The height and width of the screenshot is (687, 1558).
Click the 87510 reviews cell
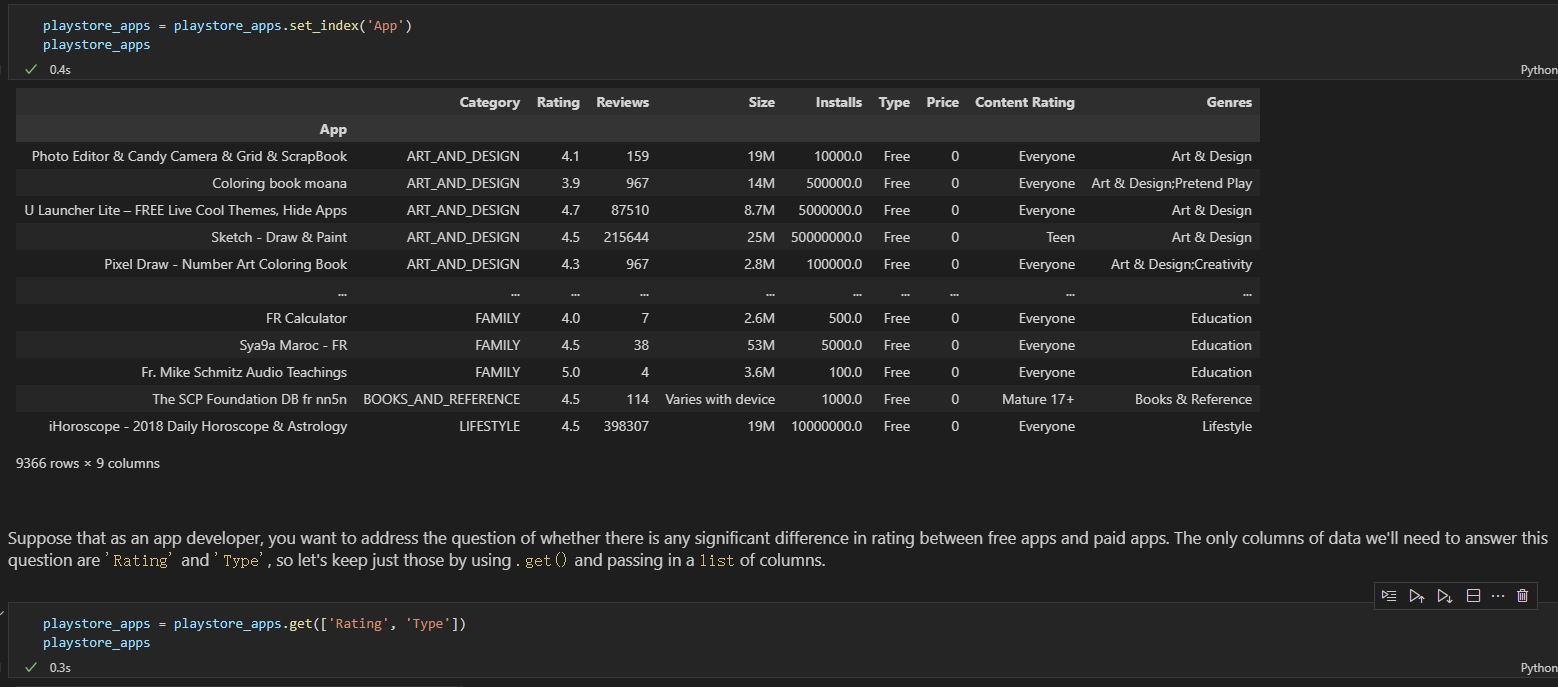click(x=630, y=210)
